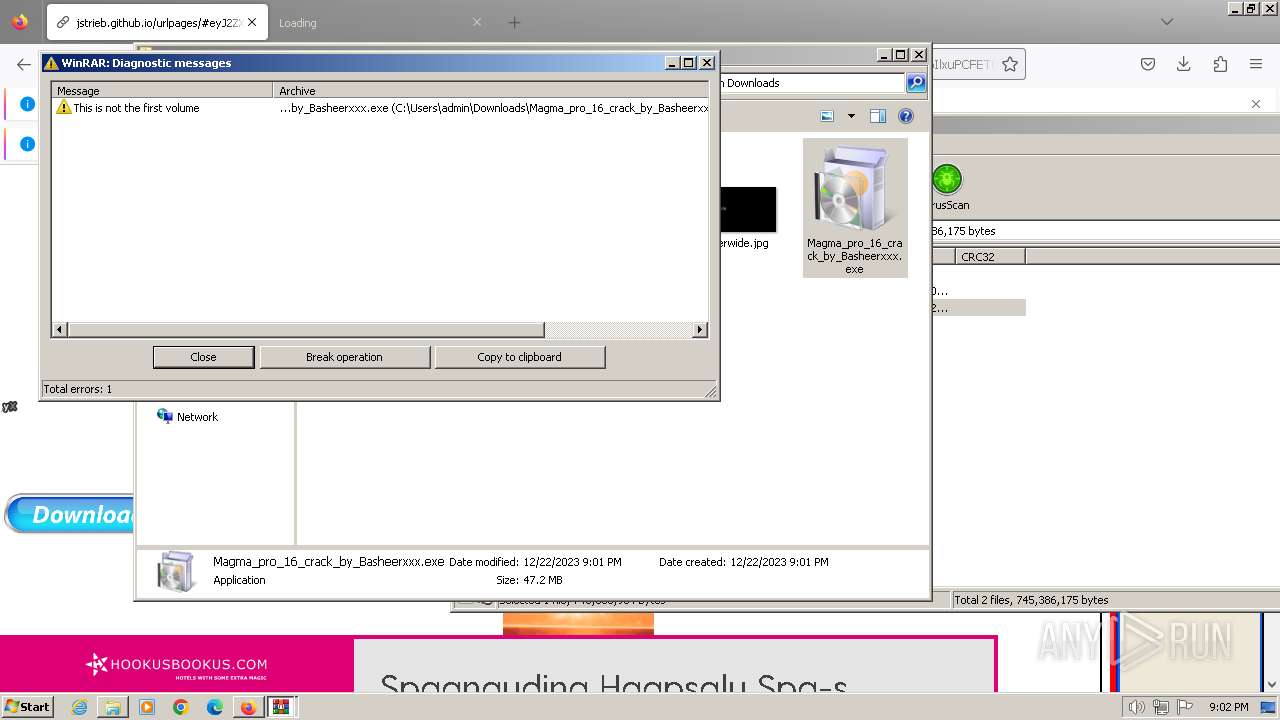Click the blue Download button on the webpage
Screen dimensions: 1280x720
click(69, 514)
